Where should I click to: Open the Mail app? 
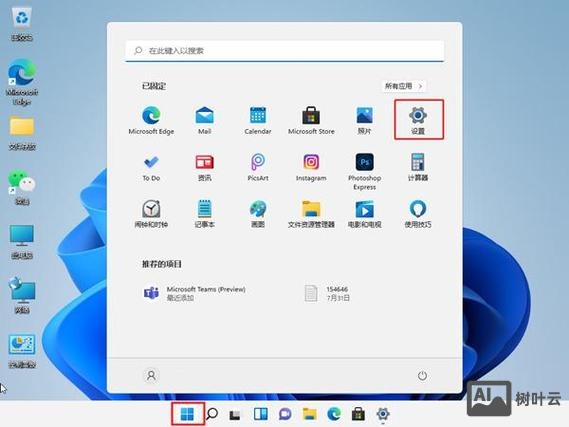[x=205, y=120]
